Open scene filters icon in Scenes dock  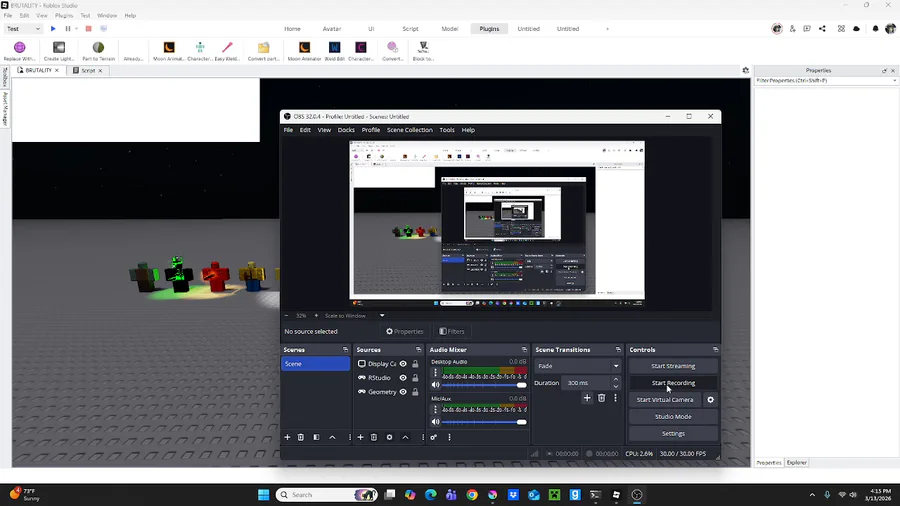pos(316,437)
